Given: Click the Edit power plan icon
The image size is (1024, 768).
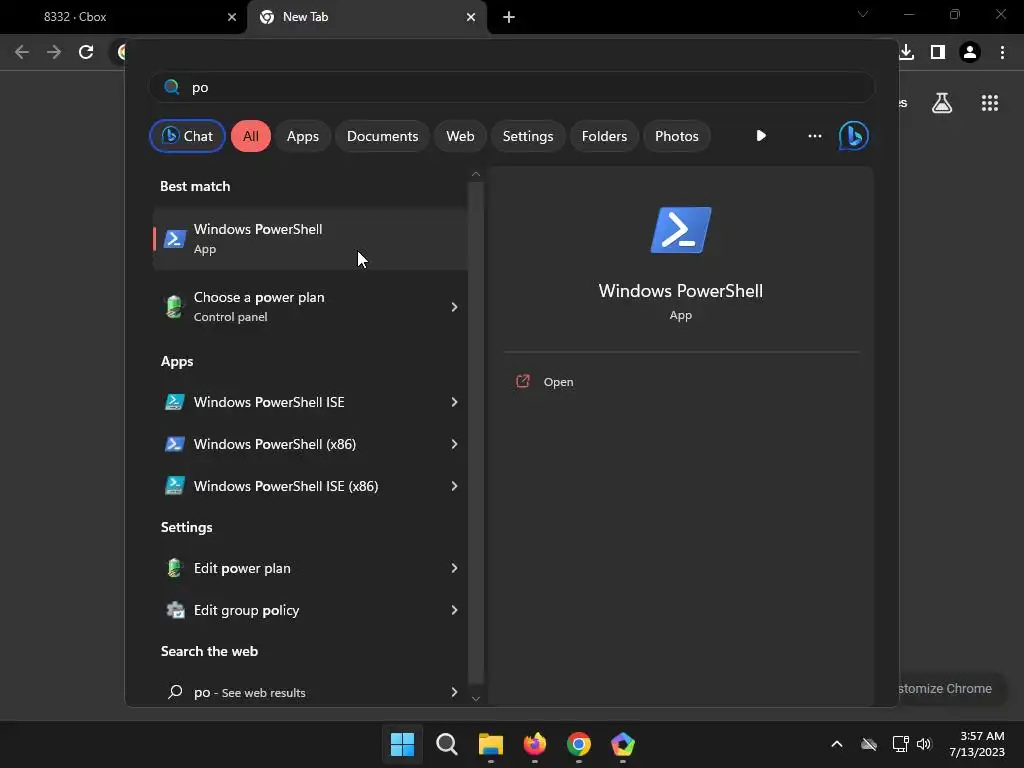Looking at the screenshot, I should point(174,568).
